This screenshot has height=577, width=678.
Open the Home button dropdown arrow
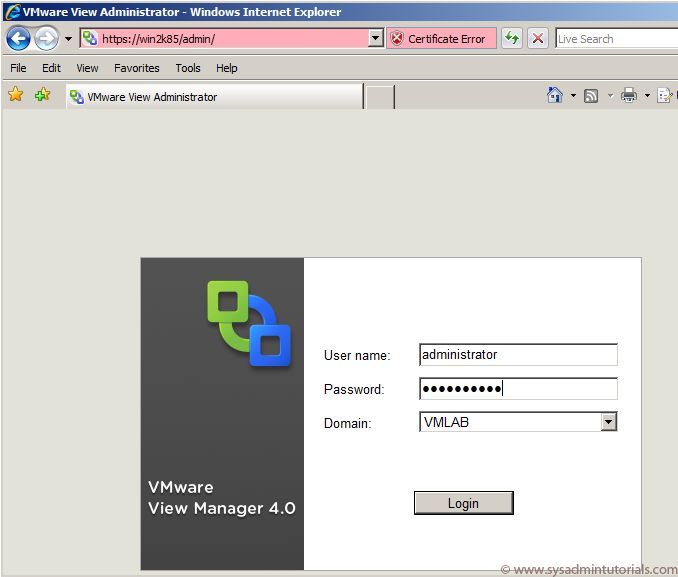[573, 95]
